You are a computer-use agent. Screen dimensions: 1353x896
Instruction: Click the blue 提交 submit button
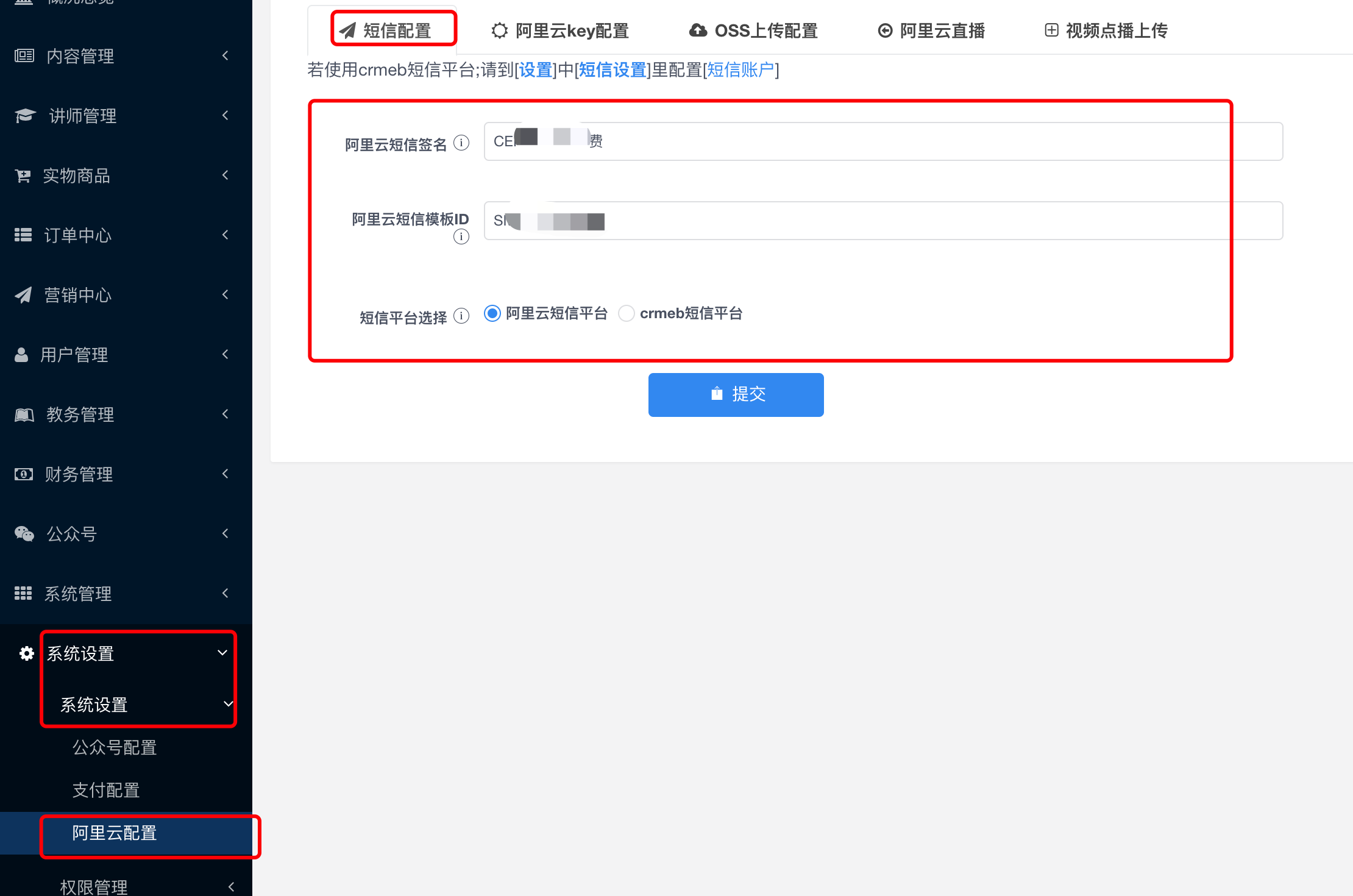coord(736,395)
